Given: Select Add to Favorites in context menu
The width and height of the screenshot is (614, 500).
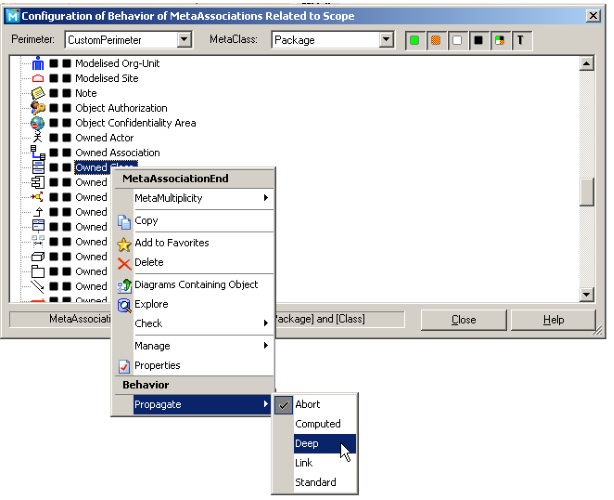Looking at the screenshot, I should [x=171, y=243].
